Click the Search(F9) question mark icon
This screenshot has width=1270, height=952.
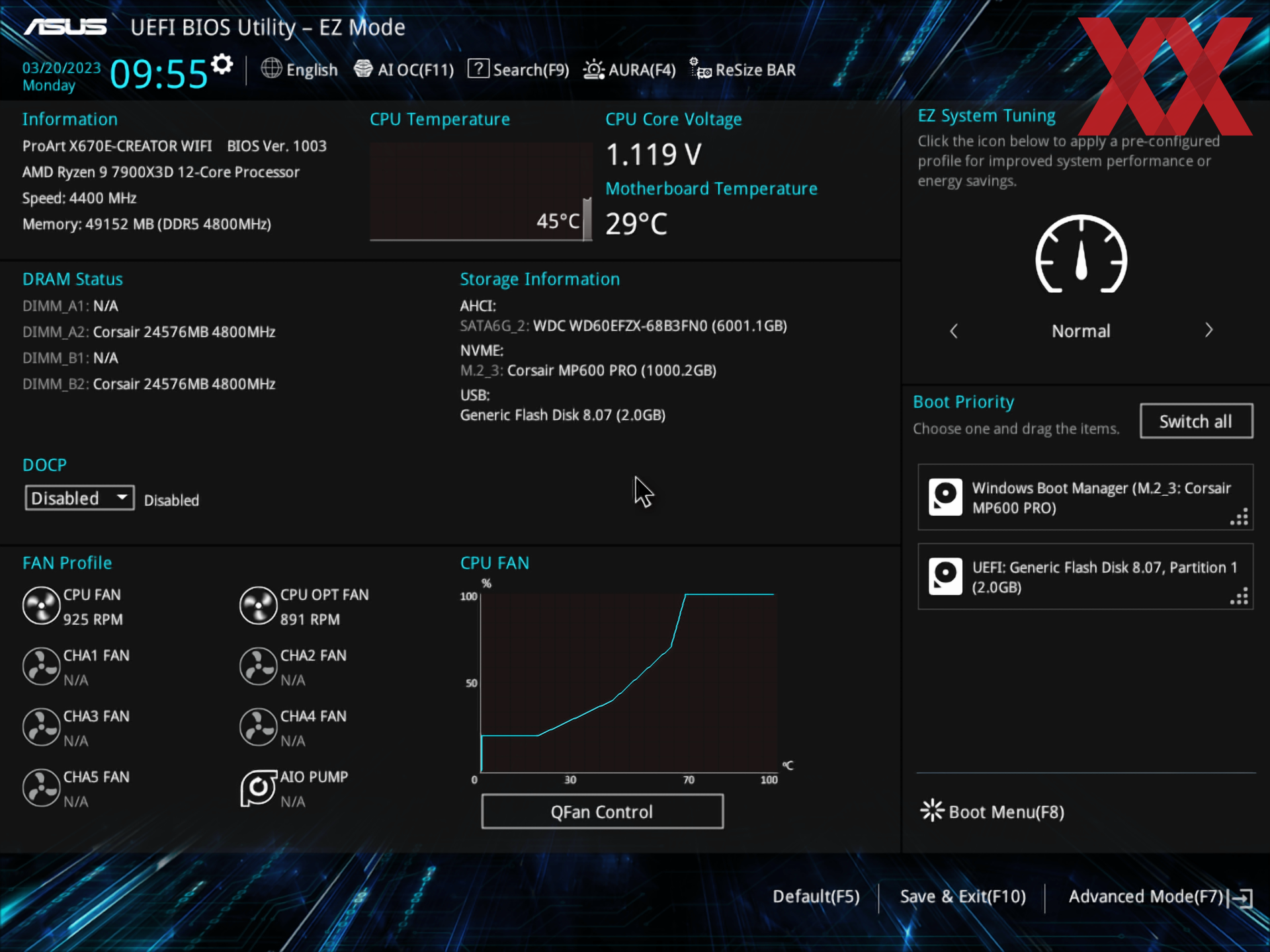(478, 68)
